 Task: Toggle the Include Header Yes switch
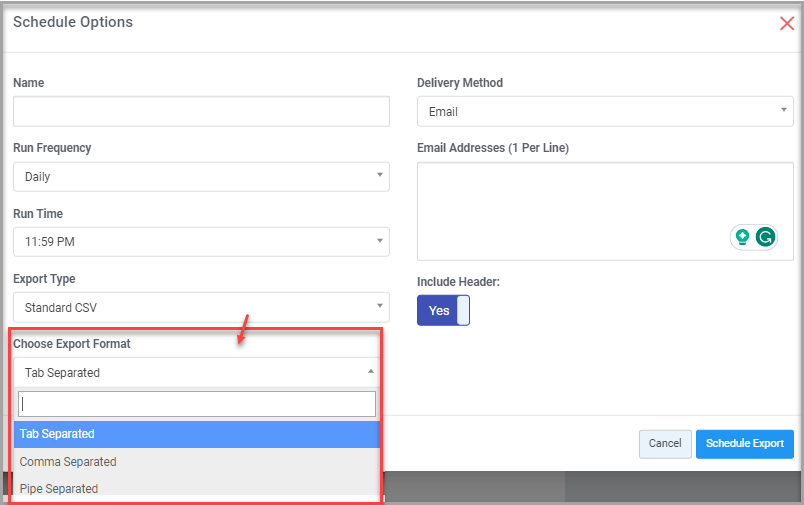[443, 310]
